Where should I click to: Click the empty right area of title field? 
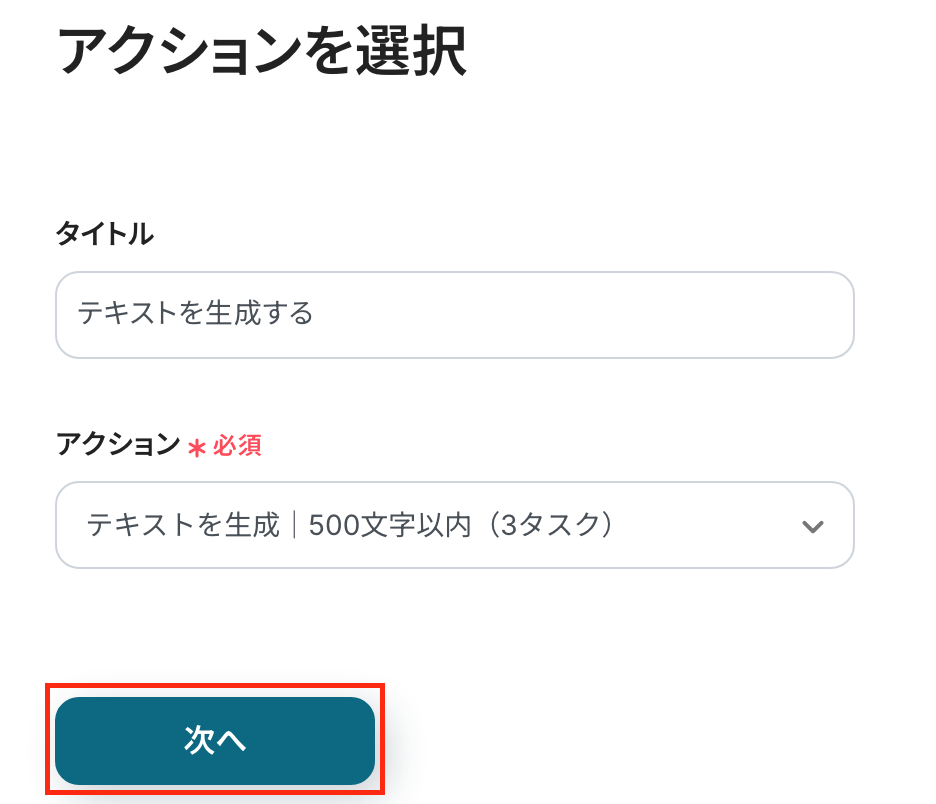coord(700,315)
